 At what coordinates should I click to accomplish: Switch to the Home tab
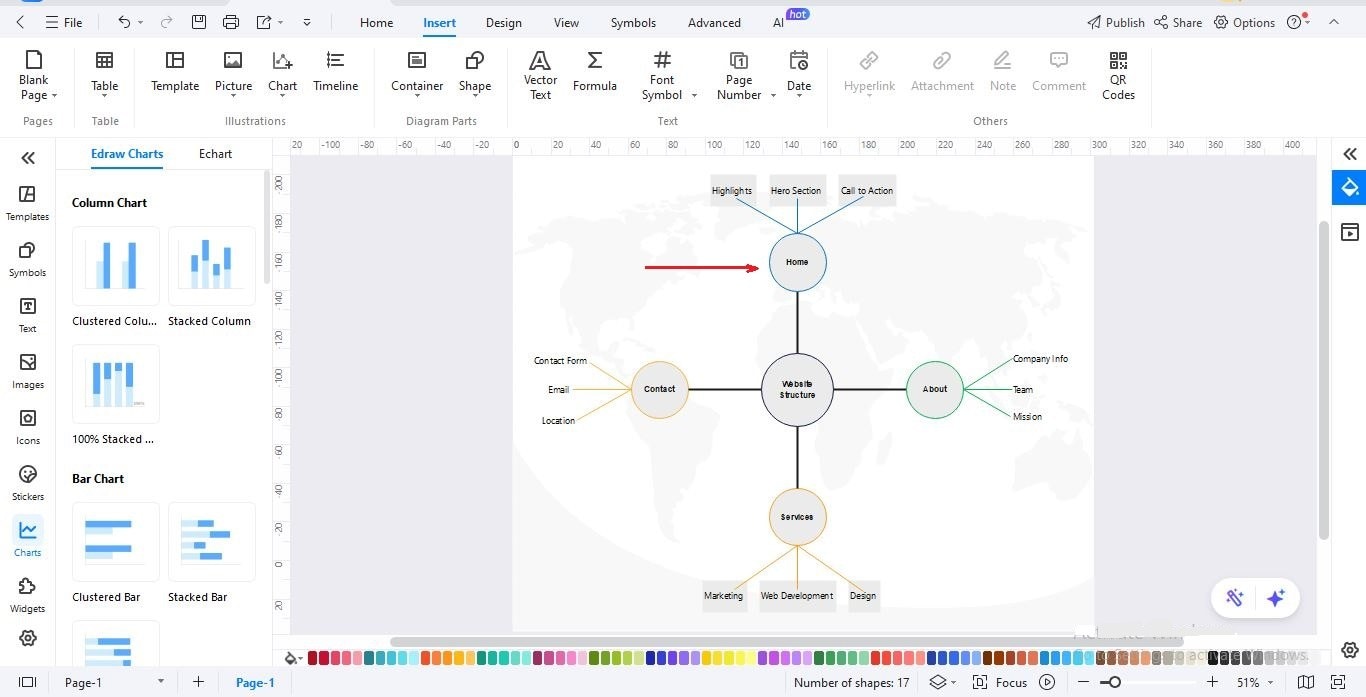tap(376, 22)
